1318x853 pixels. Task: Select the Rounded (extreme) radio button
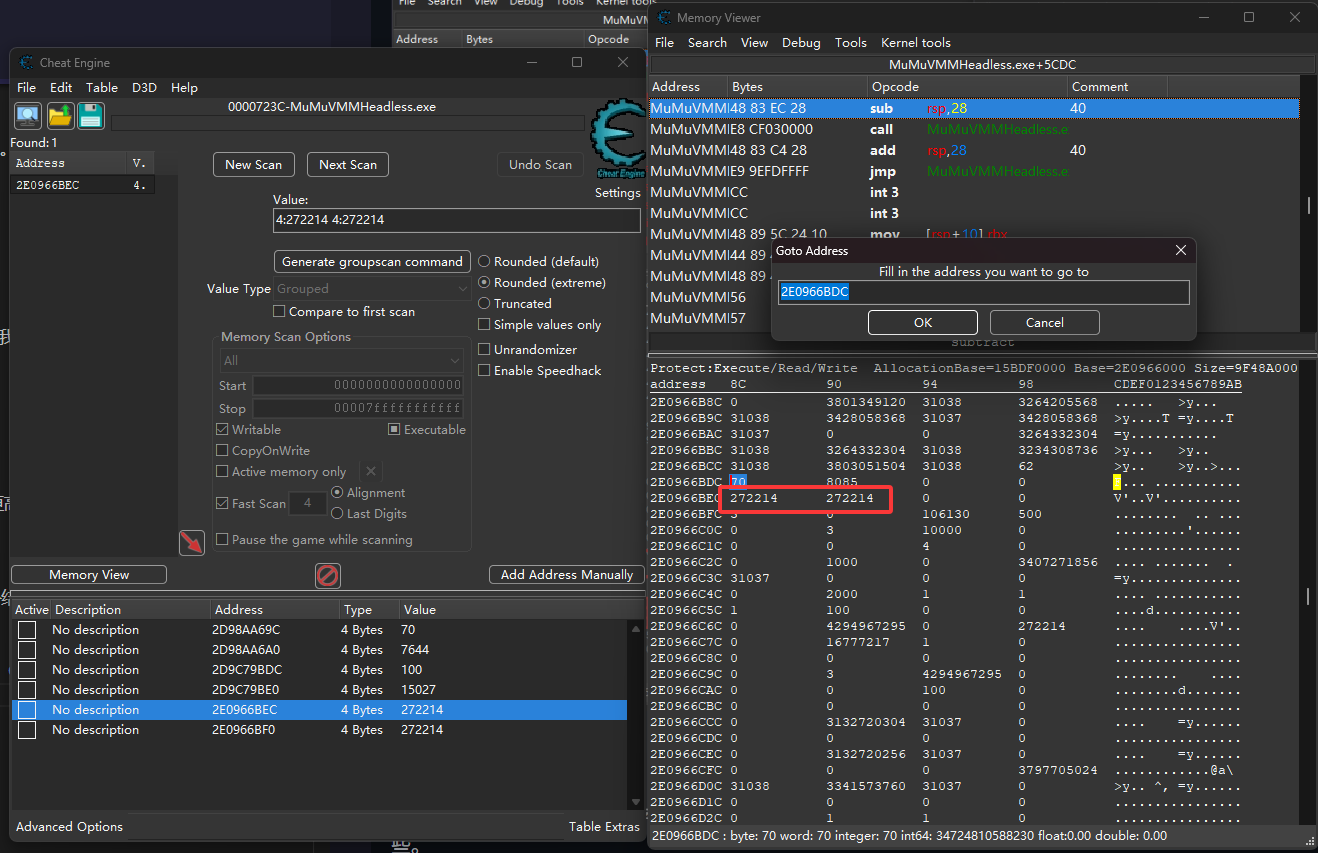(x=484, y=283)
